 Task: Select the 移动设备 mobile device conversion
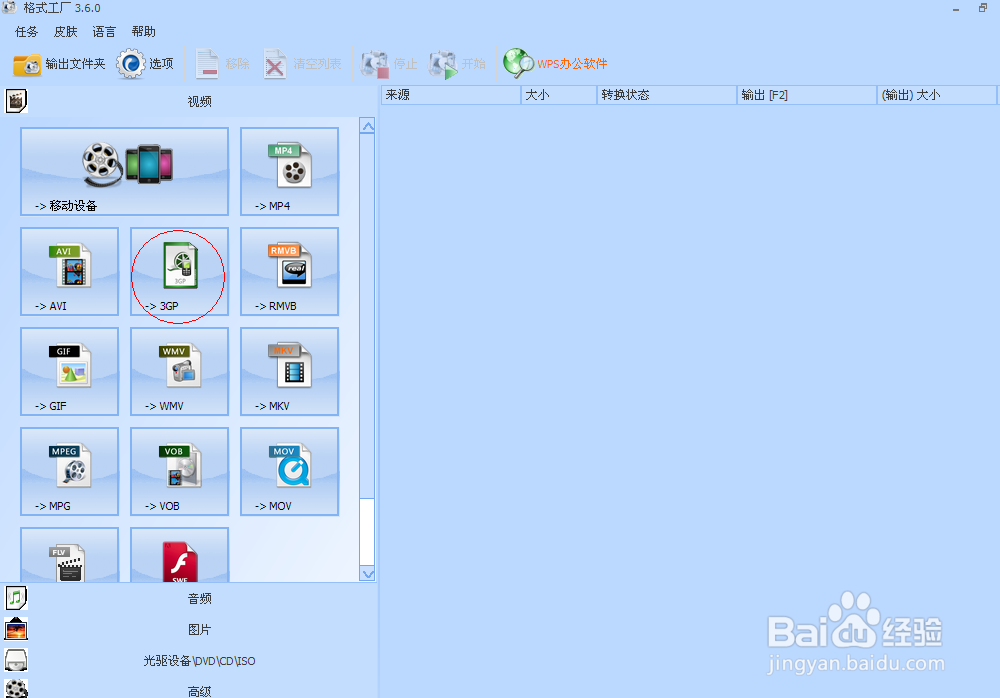(x=124, y=172)
